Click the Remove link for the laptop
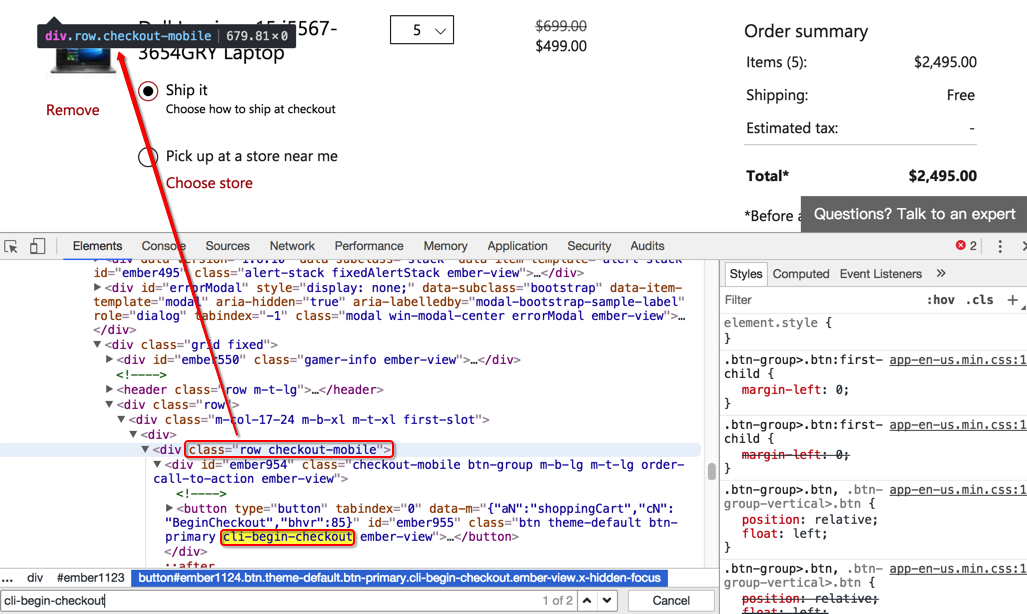 (x=73, y=110)
